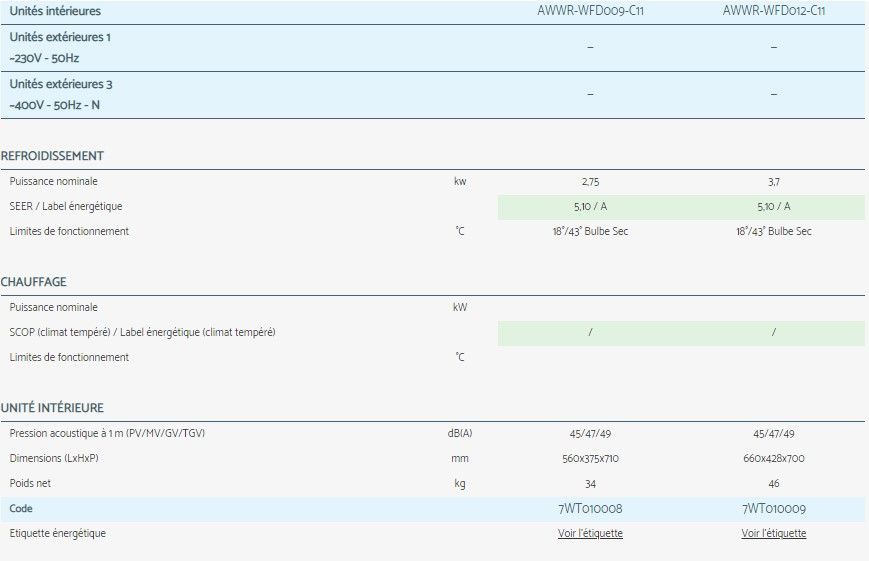Click the green SEER cell for AWWR-WFD012-C11
The width and height of the screenshot is (869, 561).
773,207
